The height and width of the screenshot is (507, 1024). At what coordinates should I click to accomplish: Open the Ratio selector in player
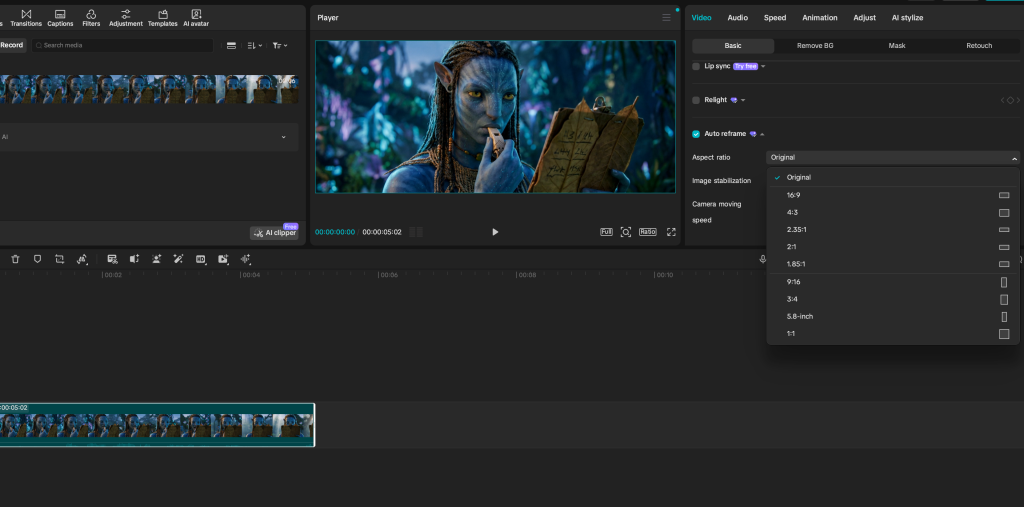pos(647,232)
